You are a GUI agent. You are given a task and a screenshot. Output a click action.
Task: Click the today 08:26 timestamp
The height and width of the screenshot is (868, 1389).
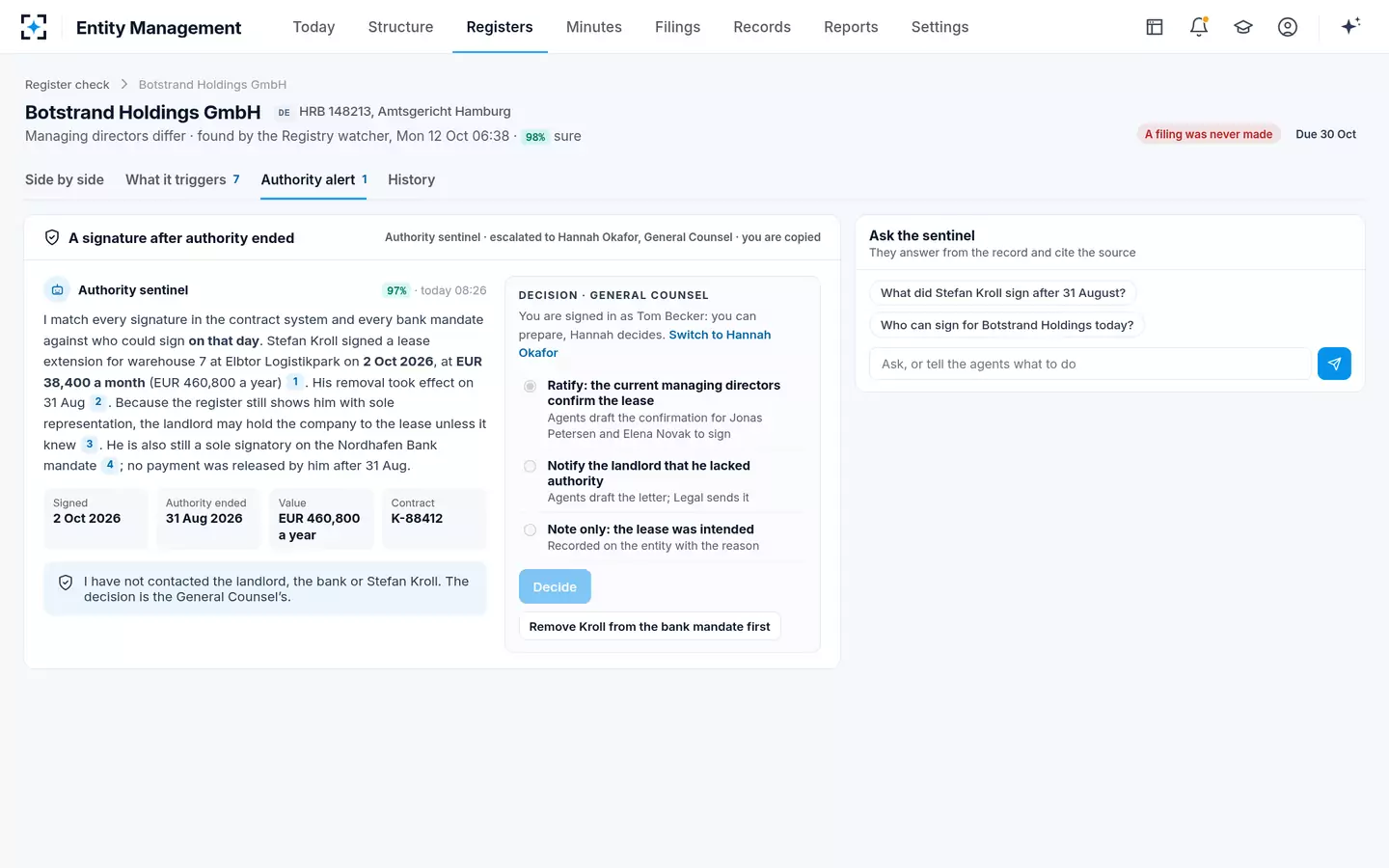click(453, 290)
